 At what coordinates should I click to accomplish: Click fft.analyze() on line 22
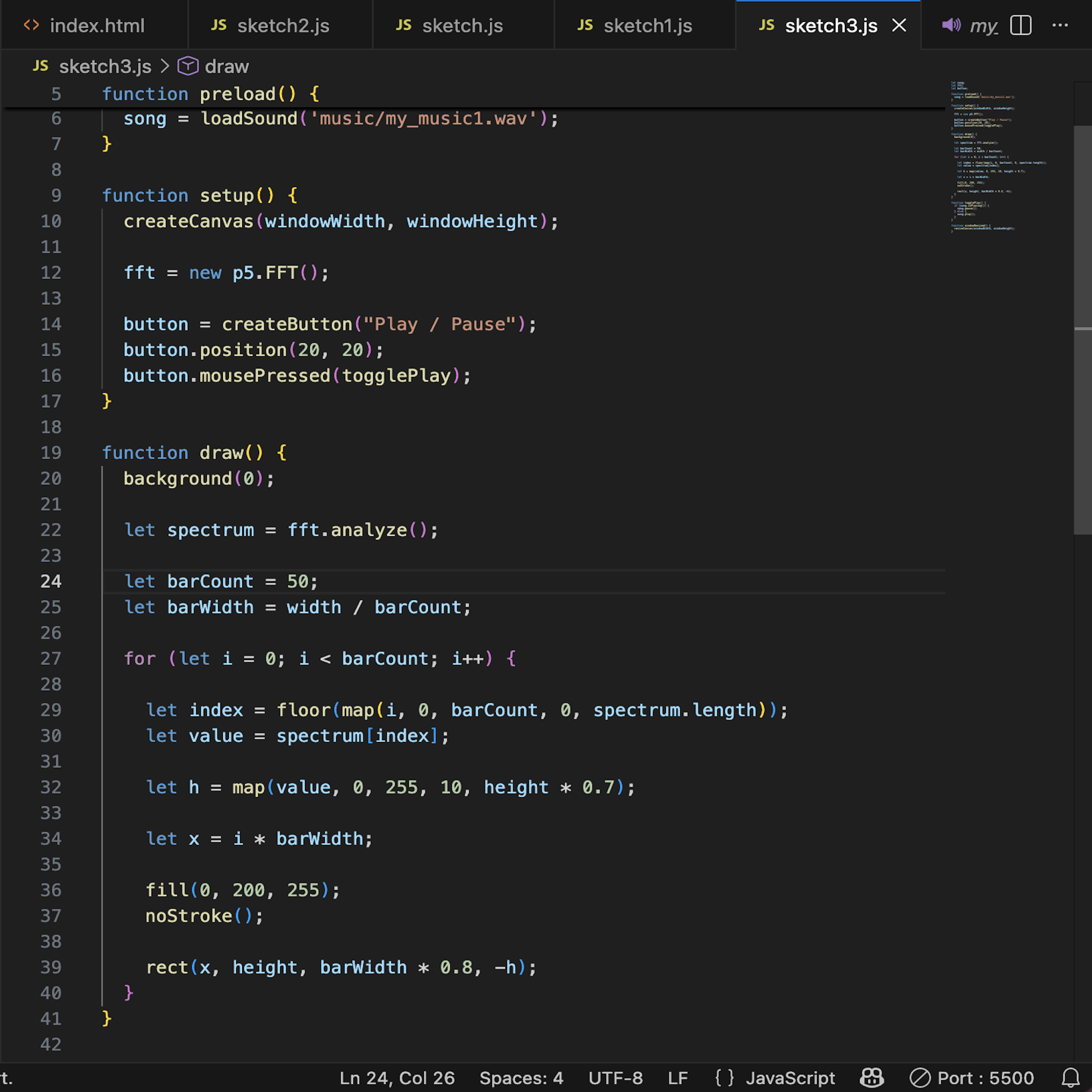point(358,530)
